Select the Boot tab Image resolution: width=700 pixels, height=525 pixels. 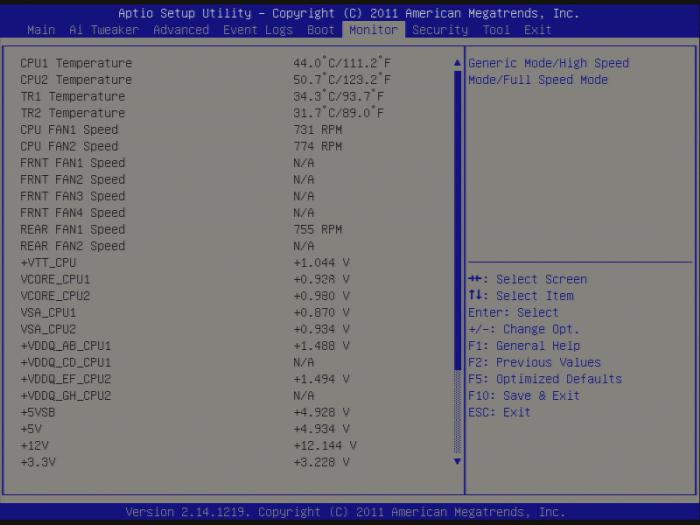(321, 30)
